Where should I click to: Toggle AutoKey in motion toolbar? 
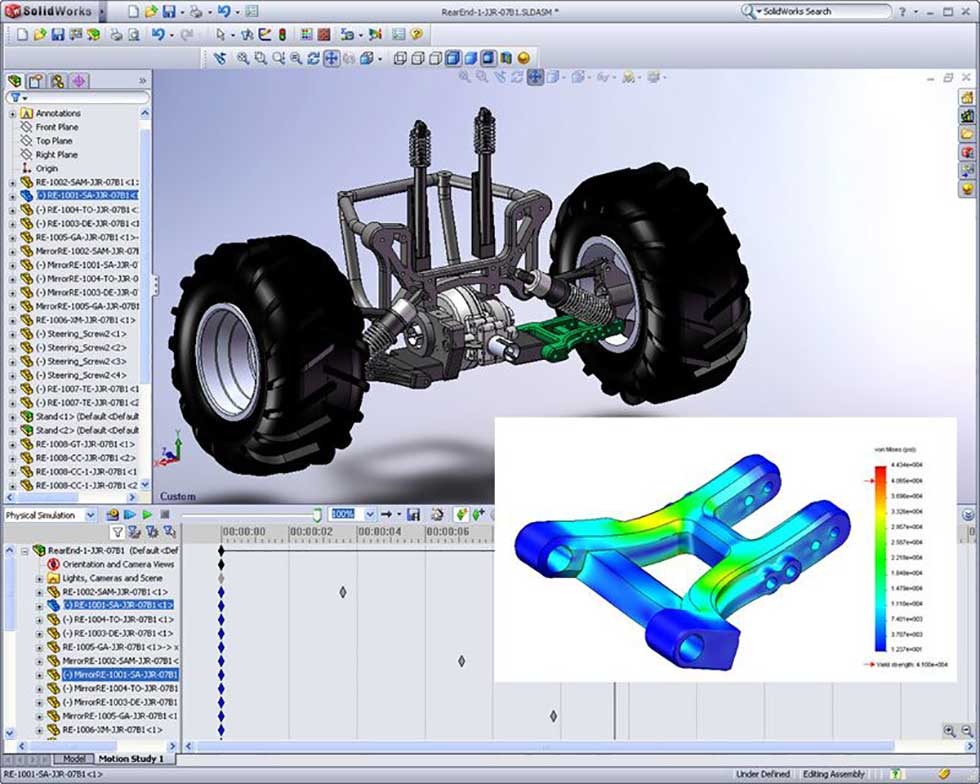461,515
